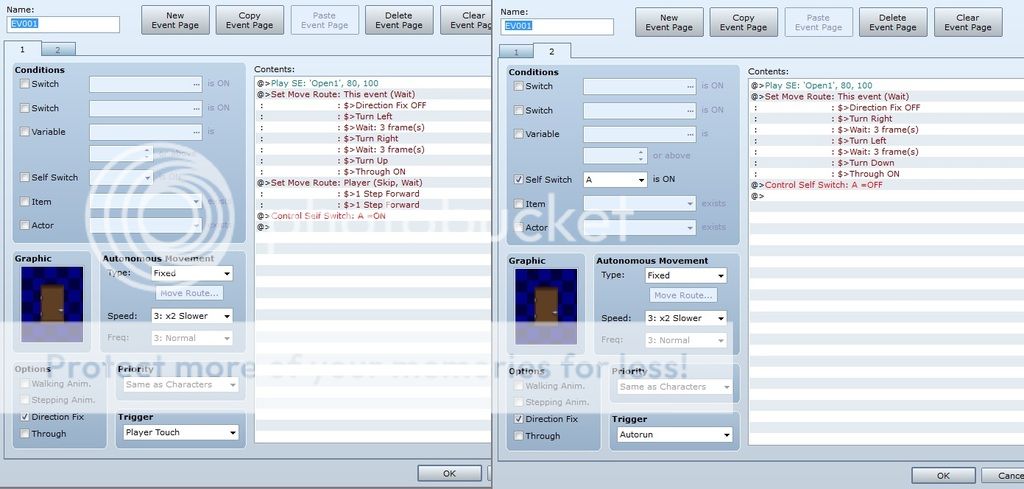Open the Autorun trigger dropdown

point(672,435)
